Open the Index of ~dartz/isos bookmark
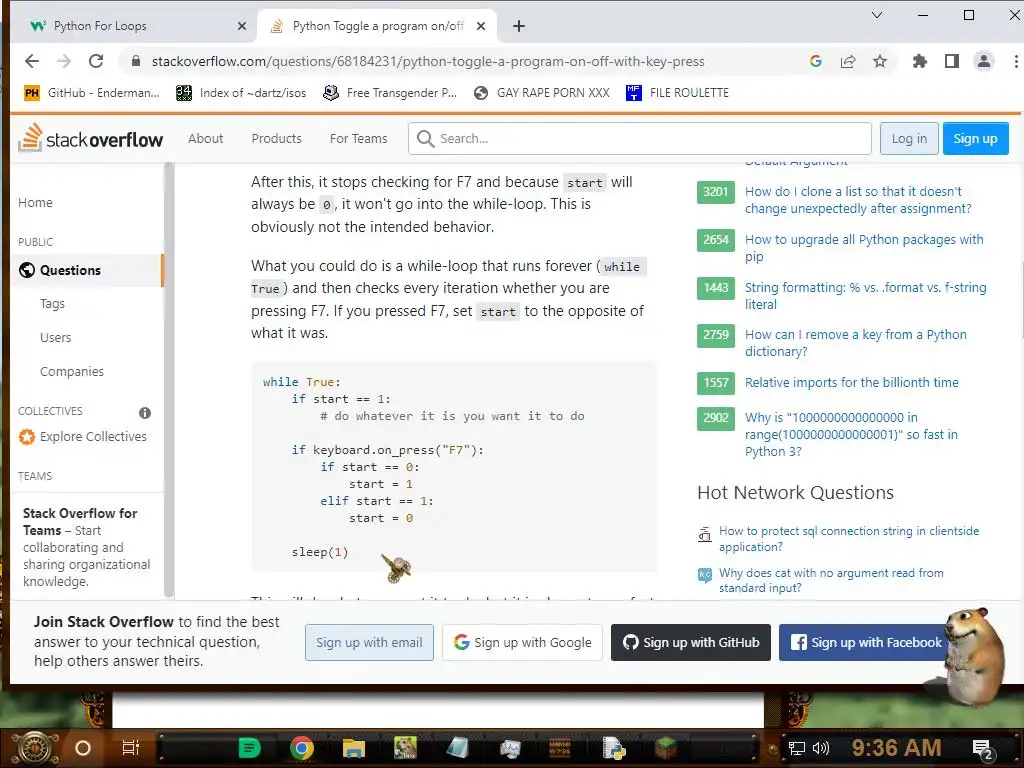This screenshot has width=1024, height=768. click(241, 93)
